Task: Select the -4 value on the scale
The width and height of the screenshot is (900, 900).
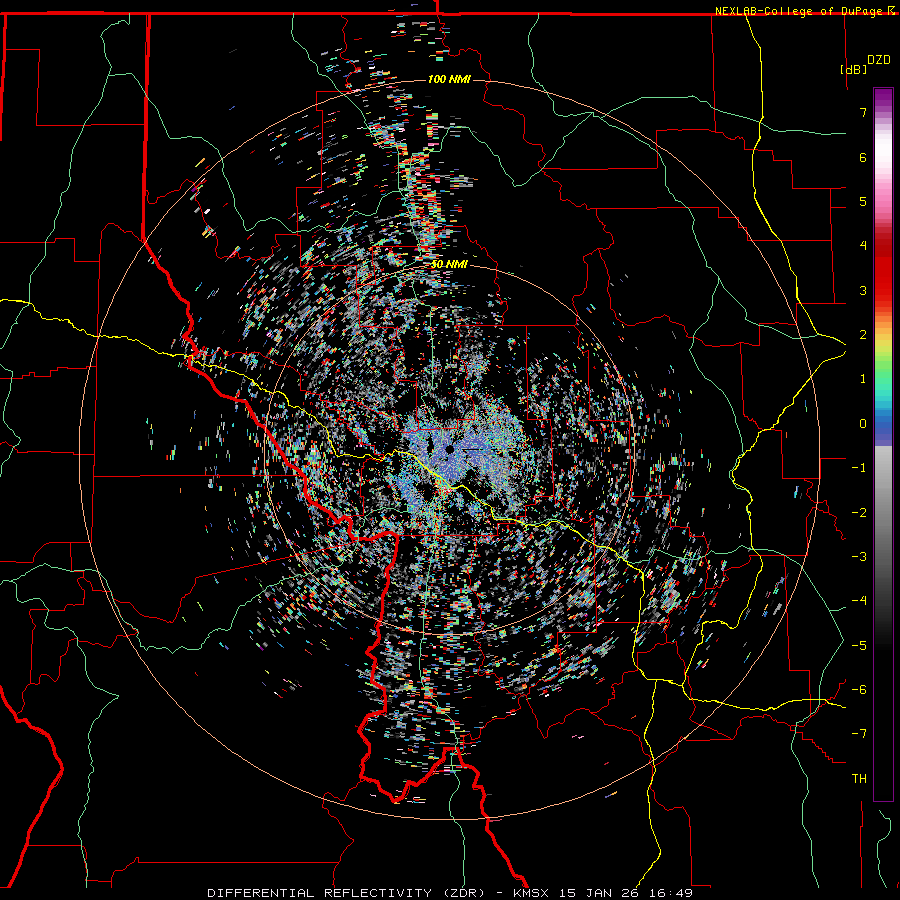Action: 859,601
